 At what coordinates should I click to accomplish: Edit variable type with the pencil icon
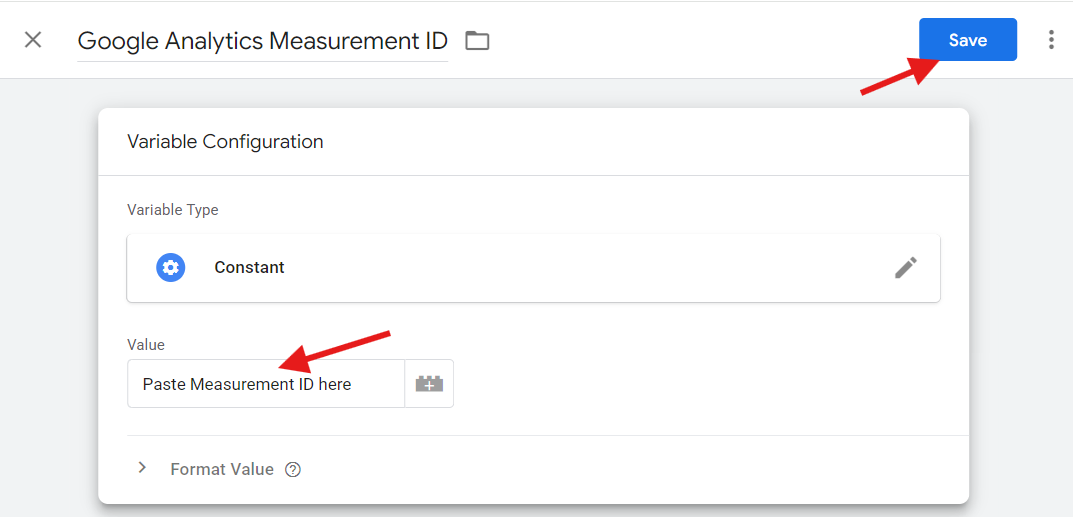(905, 267)
